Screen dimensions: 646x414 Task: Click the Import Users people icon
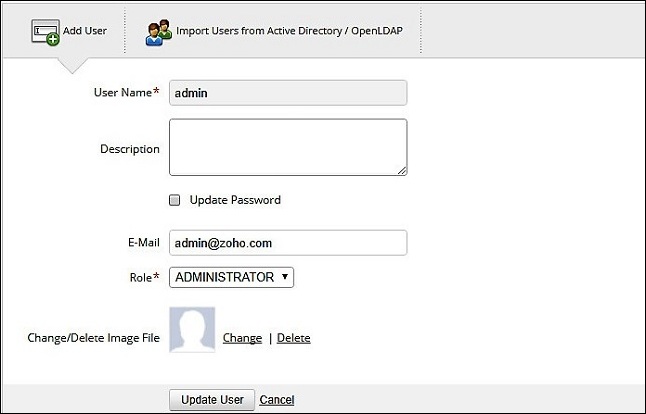click(x=159, y=32)
